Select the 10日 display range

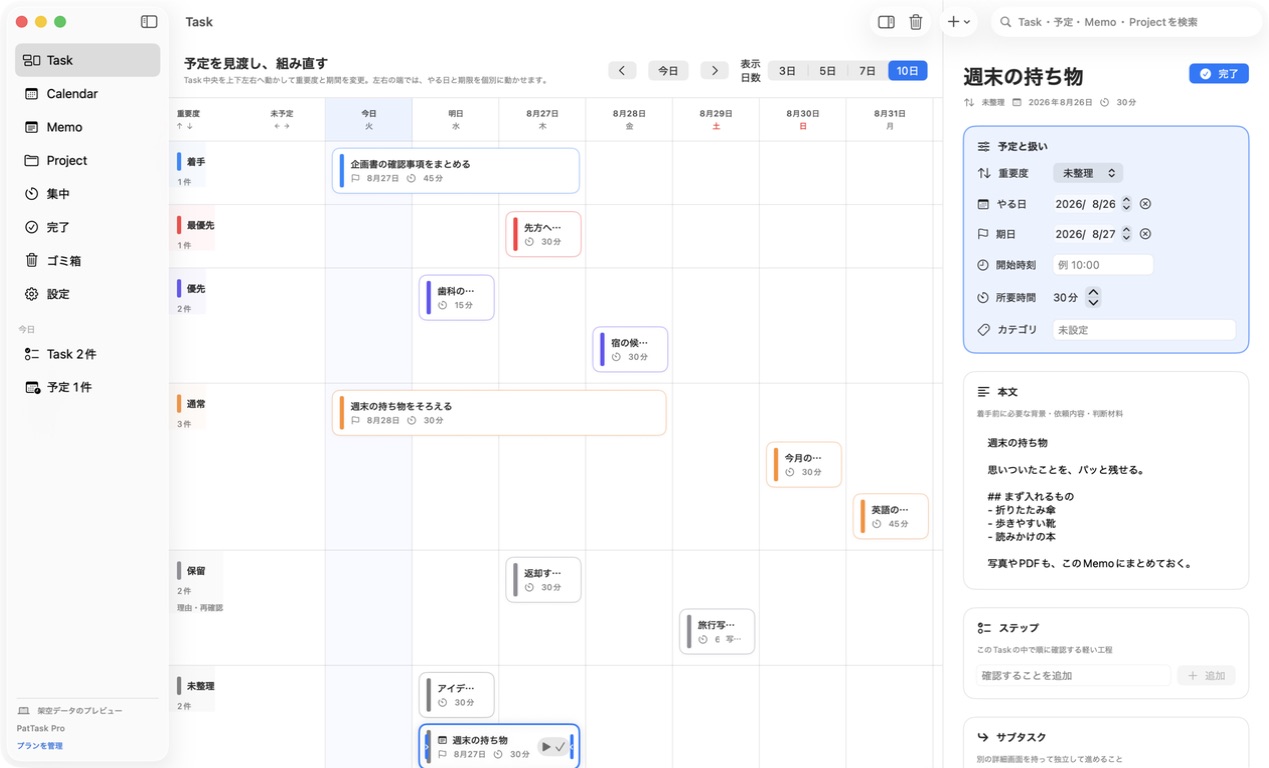tap(907, 70)
